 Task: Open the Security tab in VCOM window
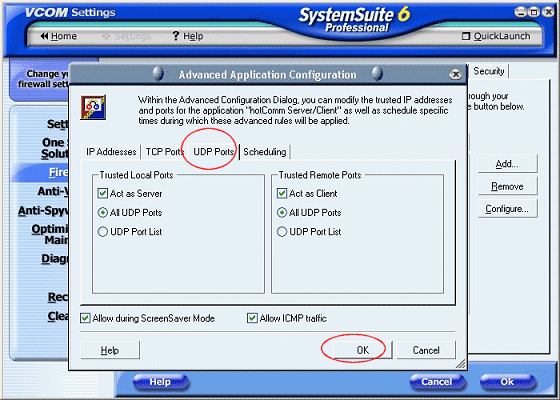489,71
